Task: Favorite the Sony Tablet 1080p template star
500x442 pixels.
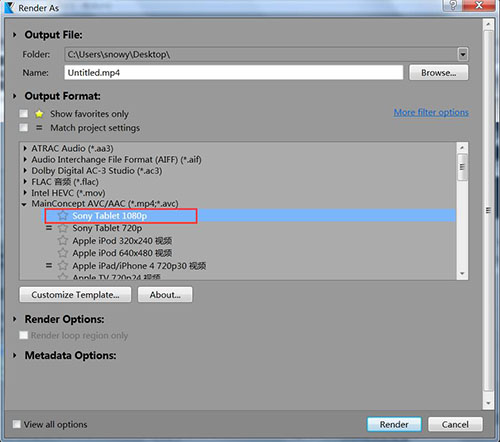Action: 63,216
